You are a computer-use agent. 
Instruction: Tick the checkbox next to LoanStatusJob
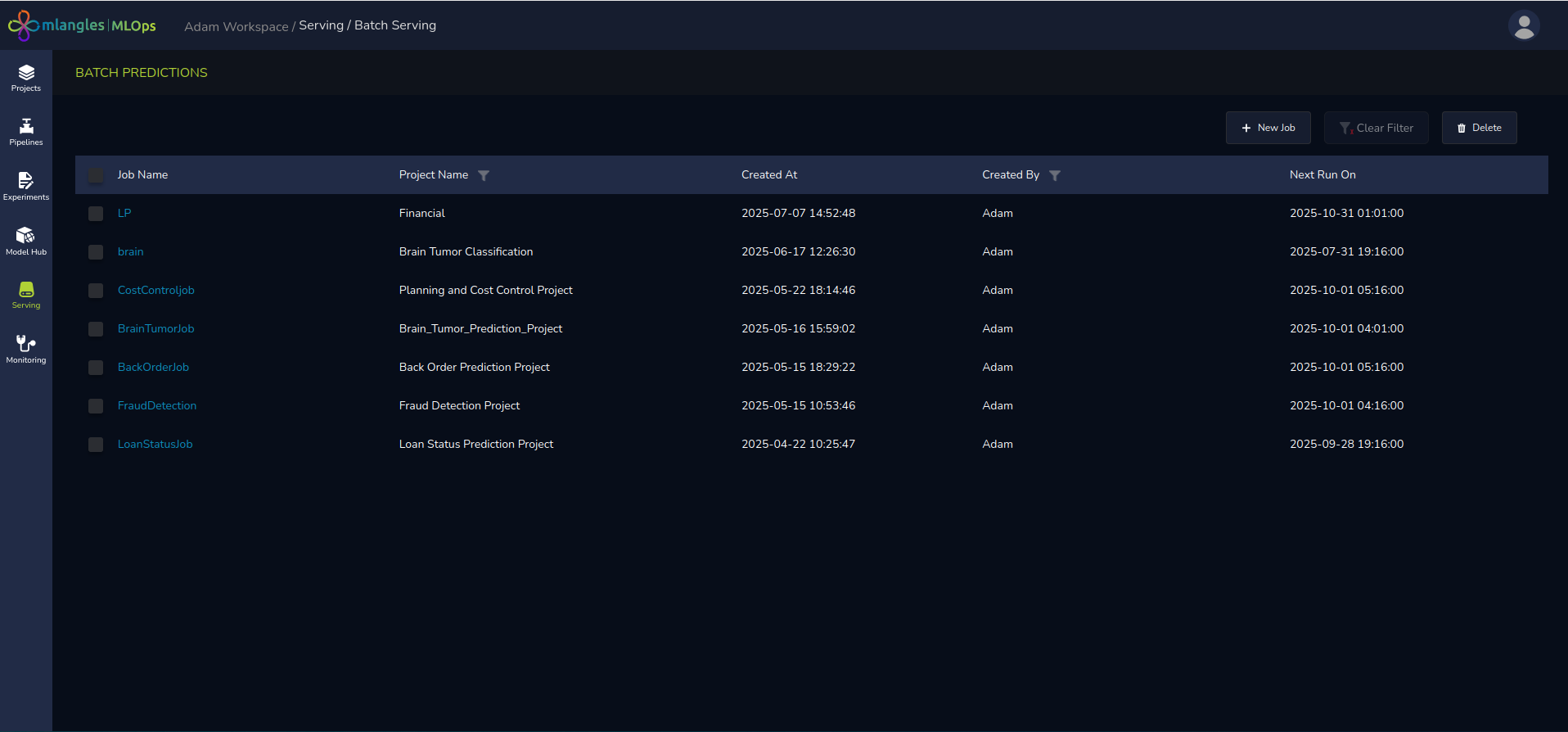point(96,445)
